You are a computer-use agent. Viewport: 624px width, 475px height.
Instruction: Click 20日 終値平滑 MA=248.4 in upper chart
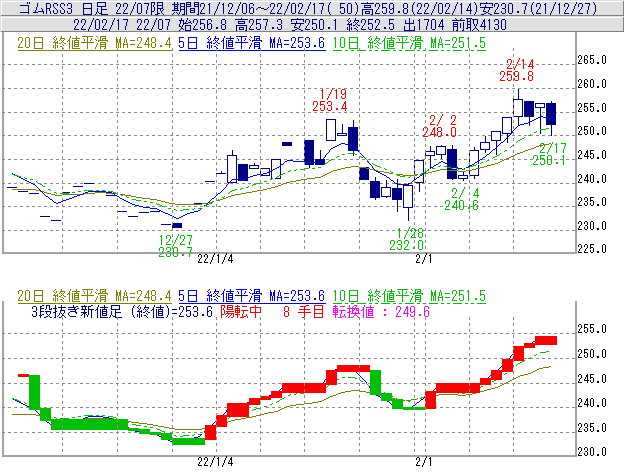coord(94,43)
